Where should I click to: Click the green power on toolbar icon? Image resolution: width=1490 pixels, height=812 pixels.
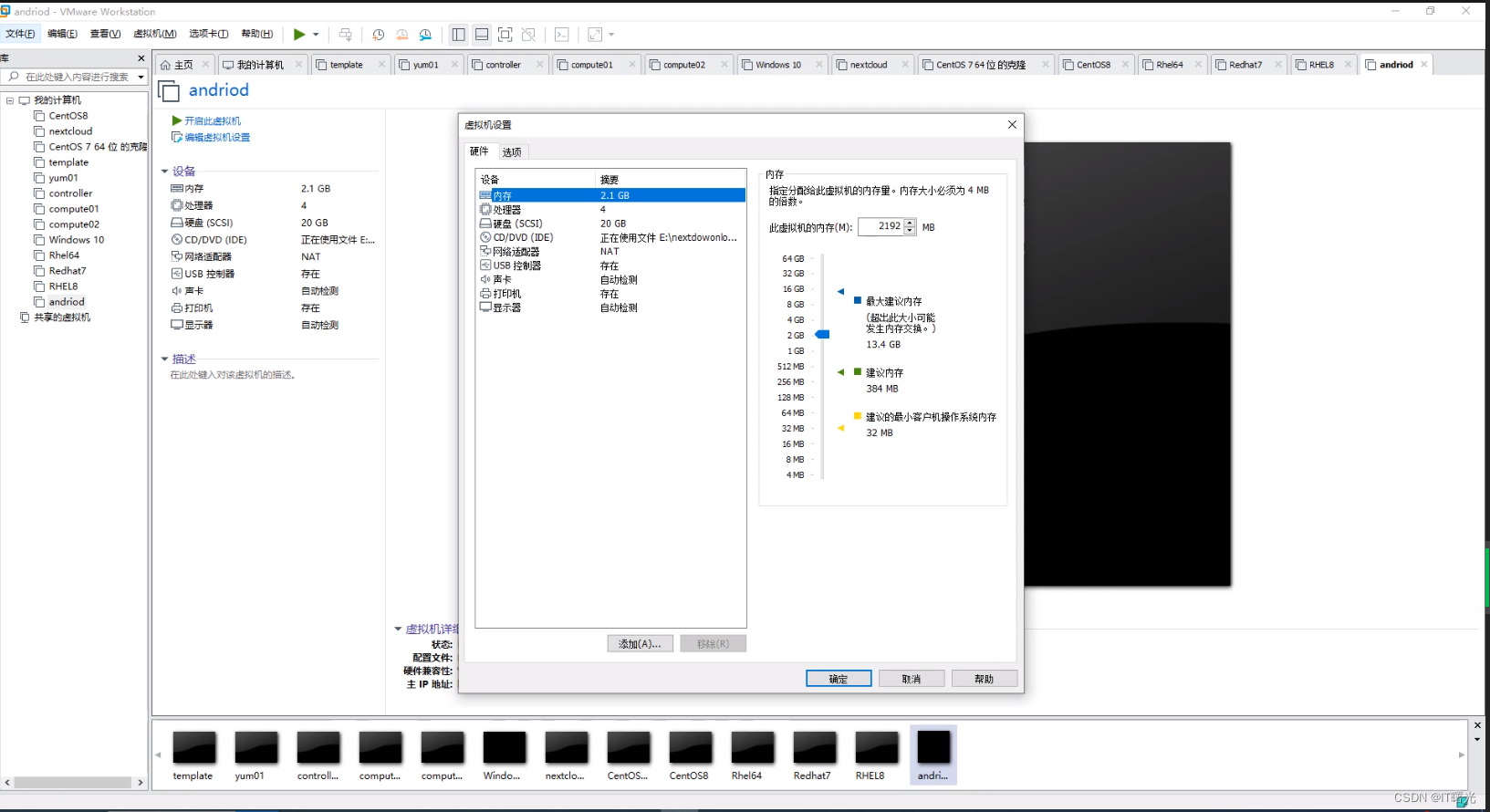299,35
